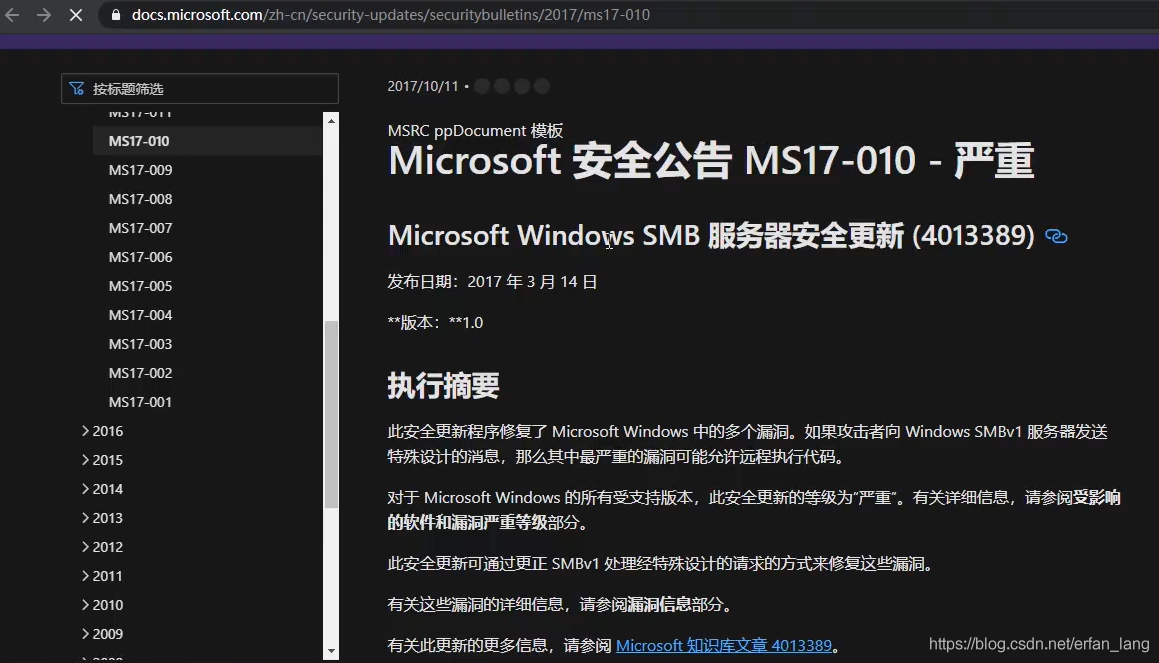Image resolution: width=1159 pixels, height=663 pixels.
Task: Expand the 2011 bulletins section
Action: [x=102, y=576]
